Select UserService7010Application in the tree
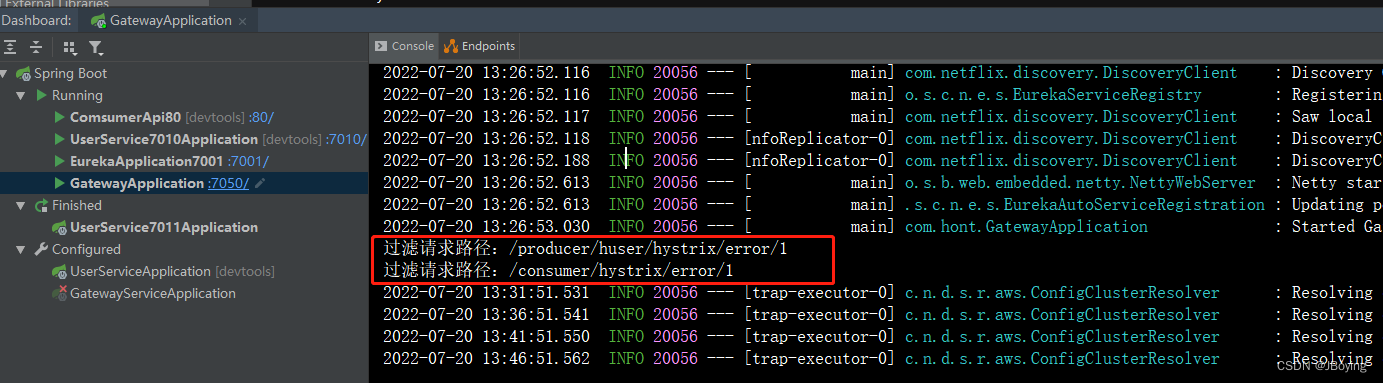 click(x=164, y=139)
